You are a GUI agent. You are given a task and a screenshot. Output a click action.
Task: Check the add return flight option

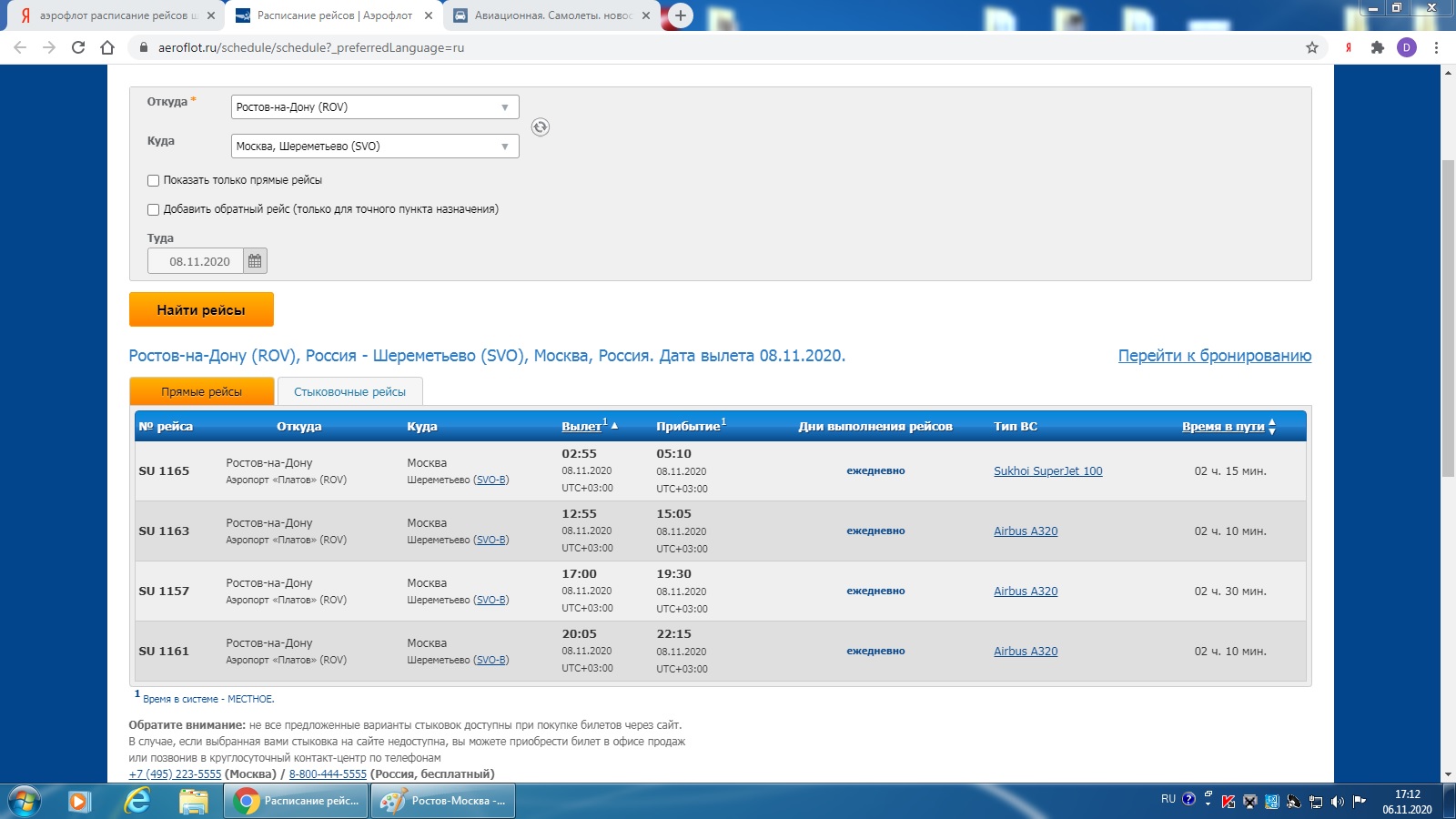pyautogui.click(x=153, y=209)
